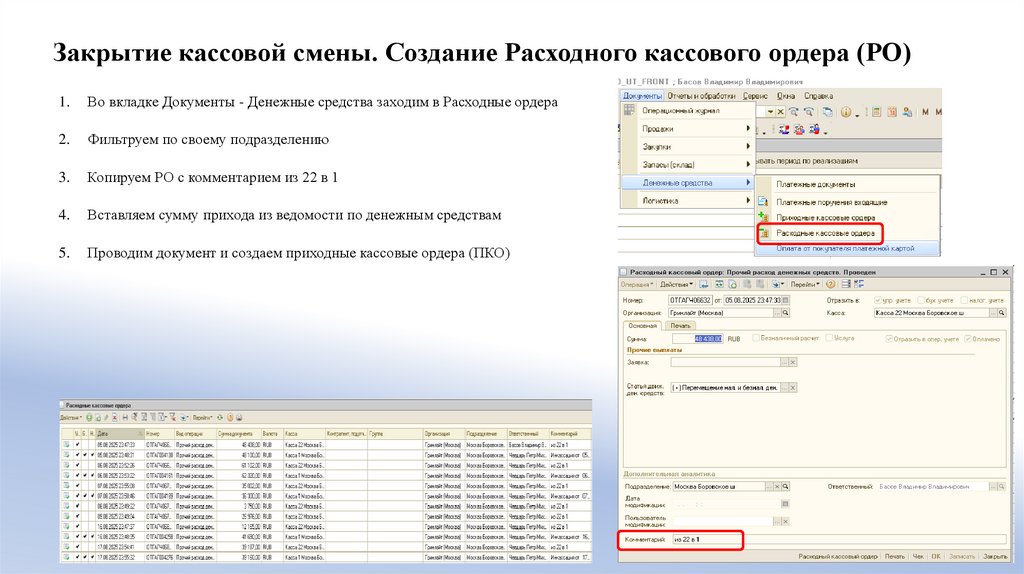This screenshot has width=1024, height=574.
Task: Click the Сумма input field
Action: pos(697,339)
